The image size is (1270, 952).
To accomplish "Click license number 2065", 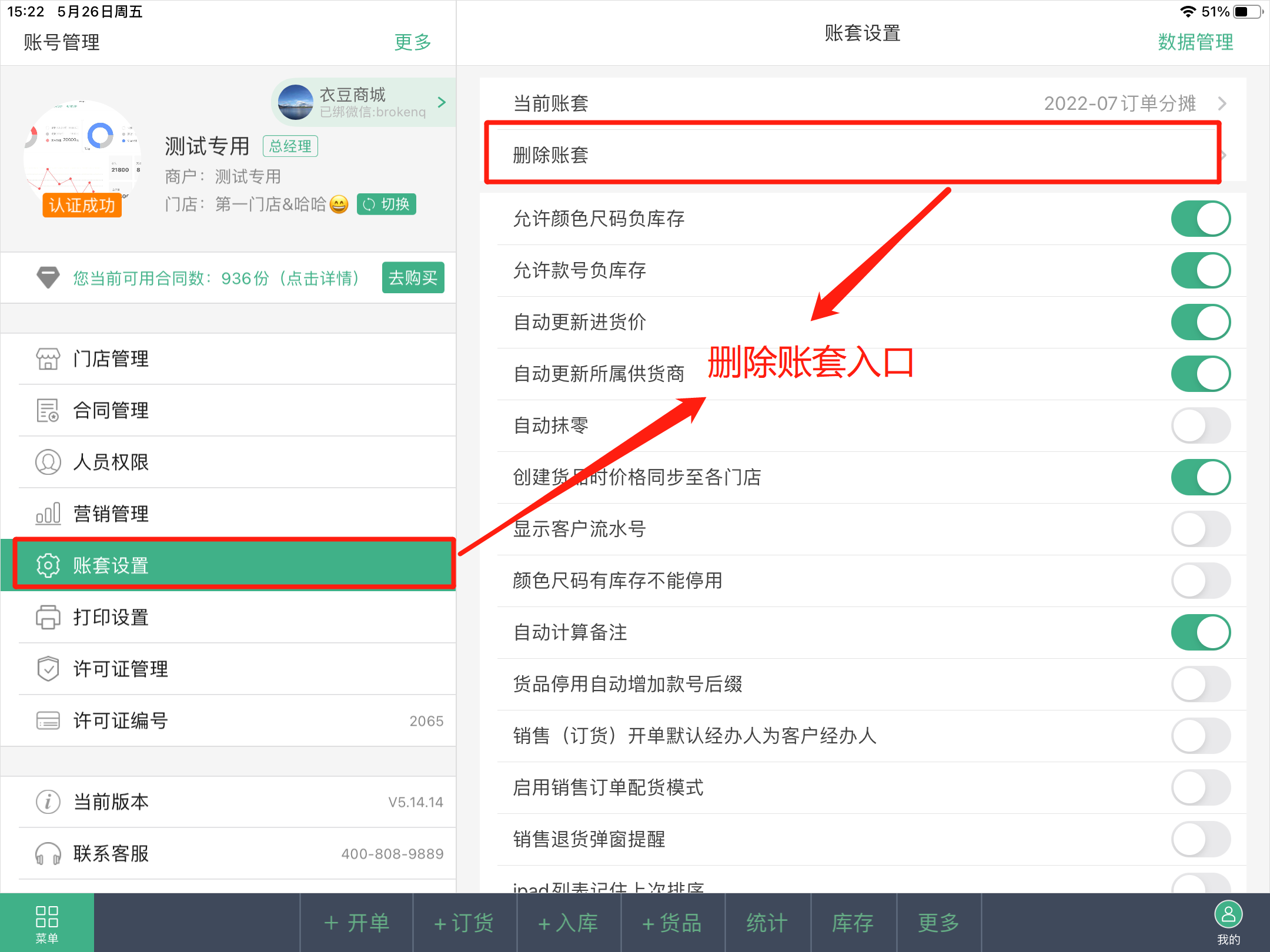I will click(426, 721).
